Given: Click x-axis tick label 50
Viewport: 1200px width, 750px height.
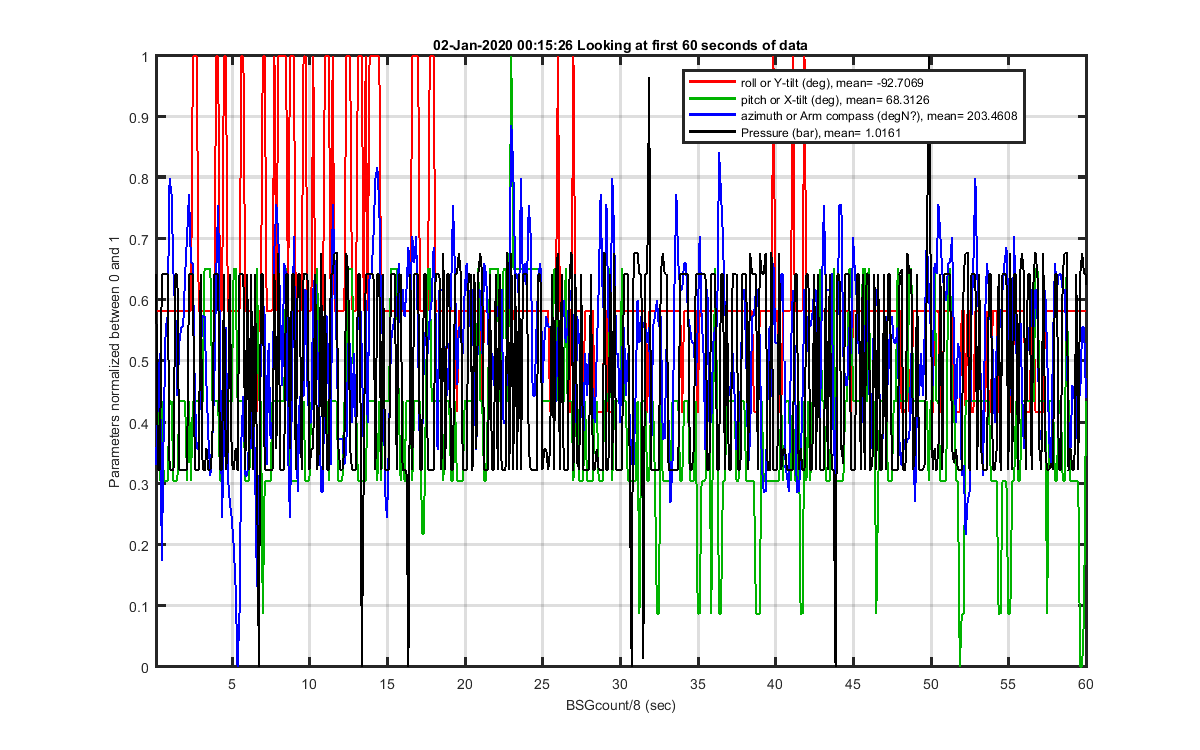Looking at the screenshot, I should (x=930, y=684).
